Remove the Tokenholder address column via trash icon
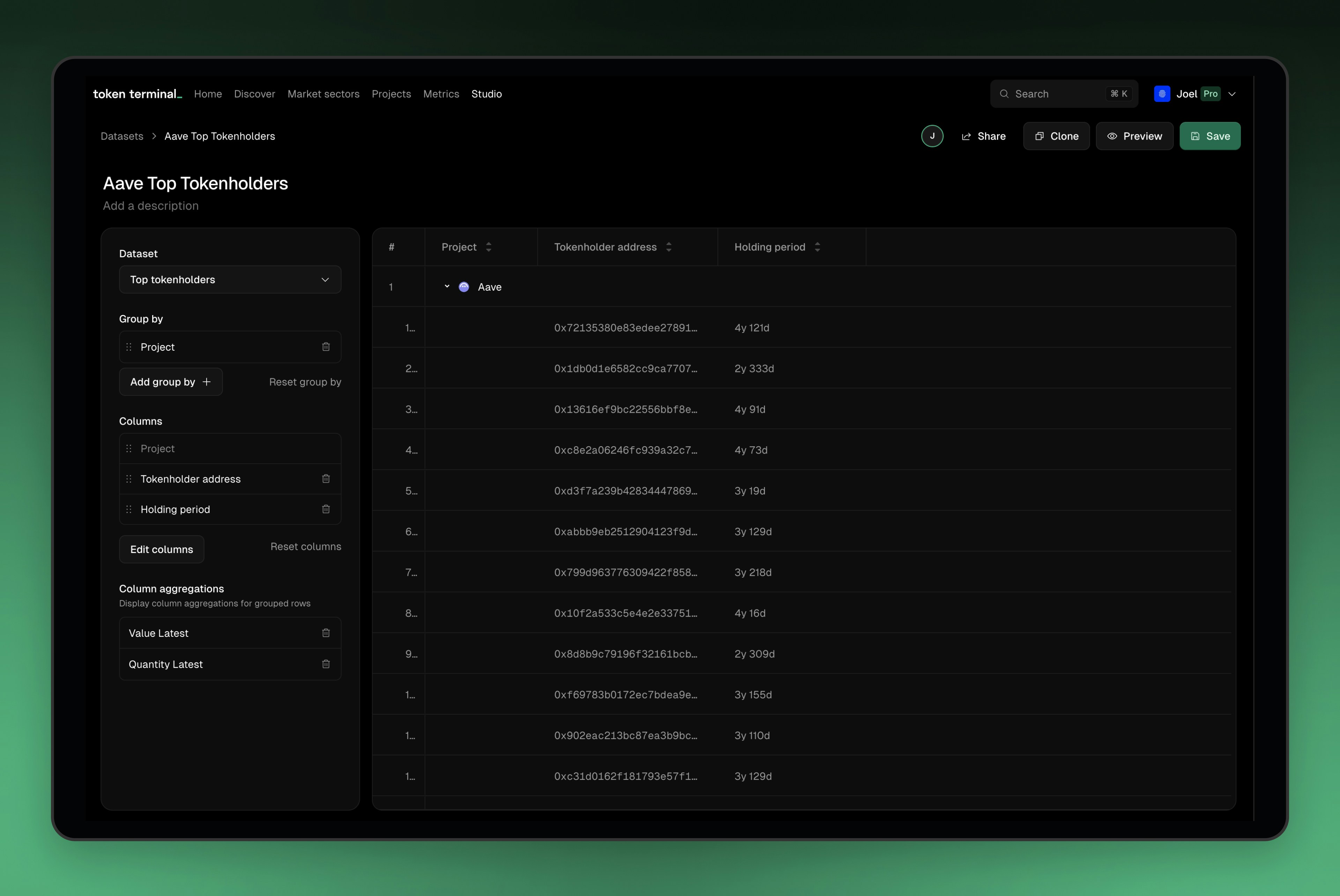Viewport: 1340px width, 896px height. coord(326,479)
